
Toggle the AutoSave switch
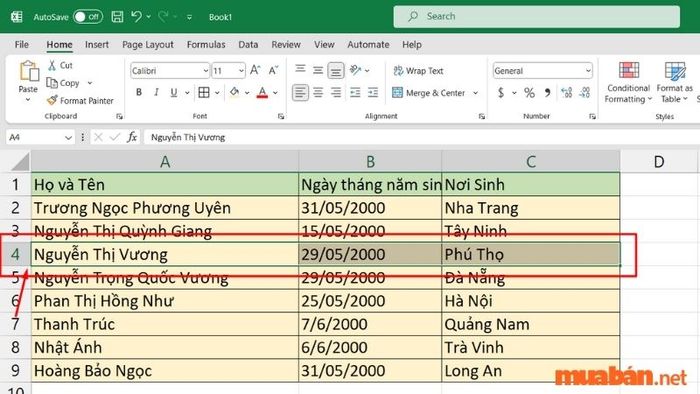[88, 17]
